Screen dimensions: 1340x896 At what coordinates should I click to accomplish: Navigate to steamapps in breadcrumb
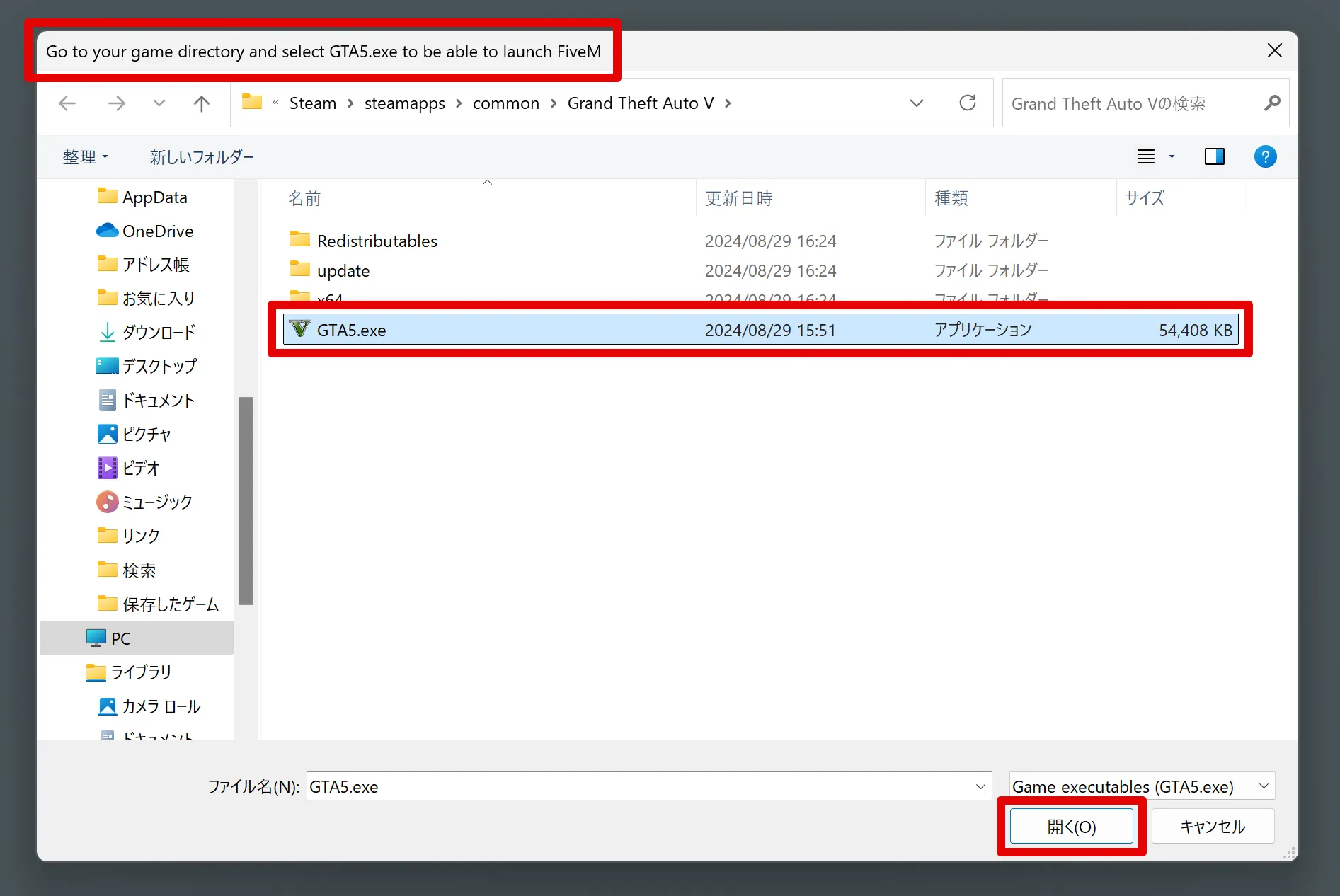click(x=405, y=103)
